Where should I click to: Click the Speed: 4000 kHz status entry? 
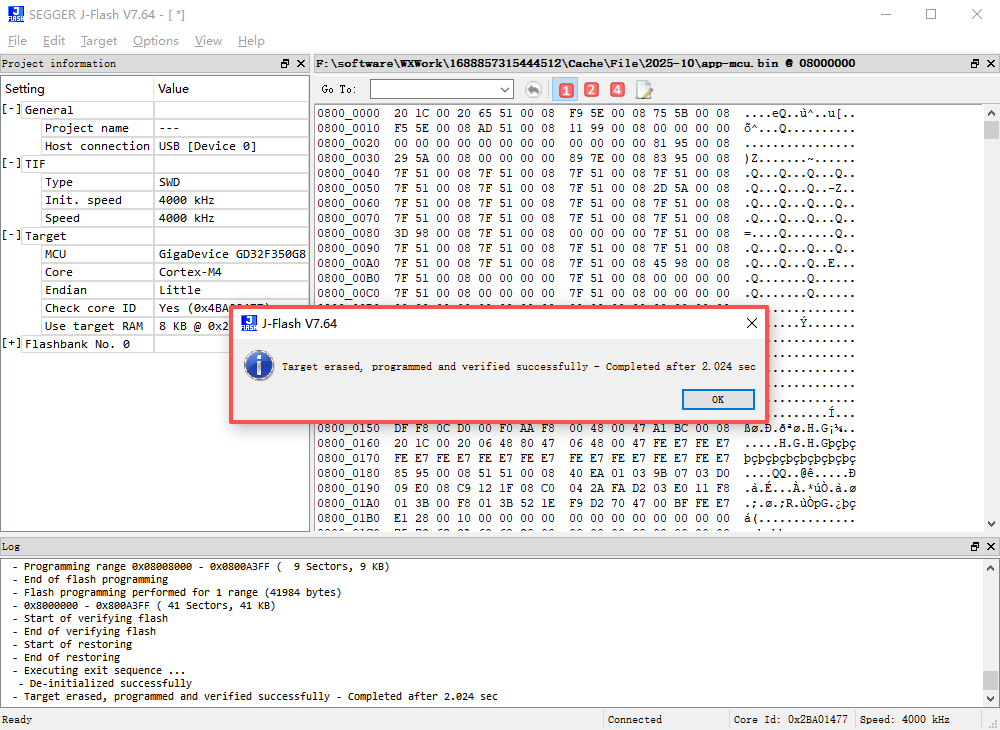point(904,719)
